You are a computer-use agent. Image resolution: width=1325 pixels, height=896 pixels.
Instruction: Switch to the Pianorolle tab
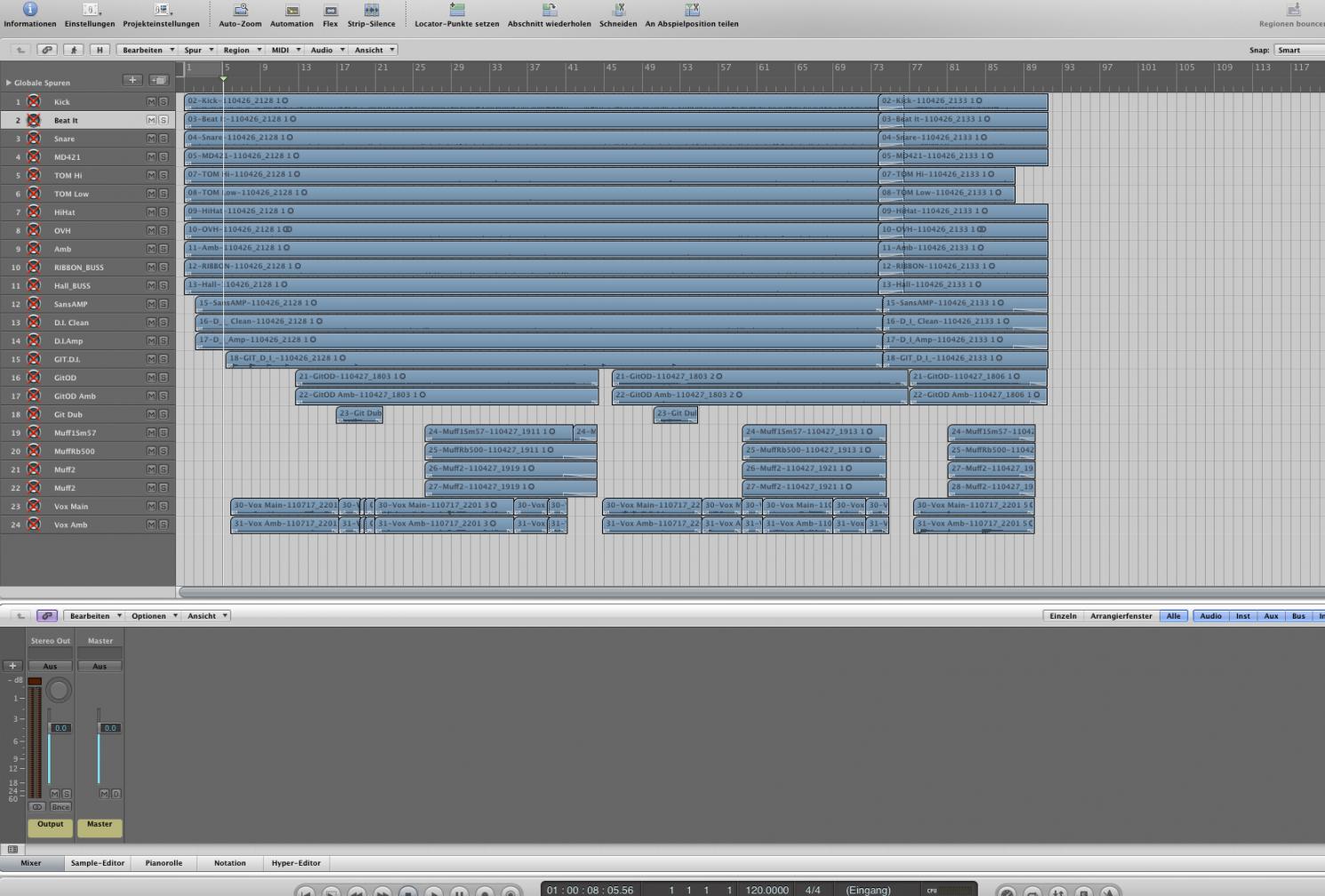[x=164, y=862]
